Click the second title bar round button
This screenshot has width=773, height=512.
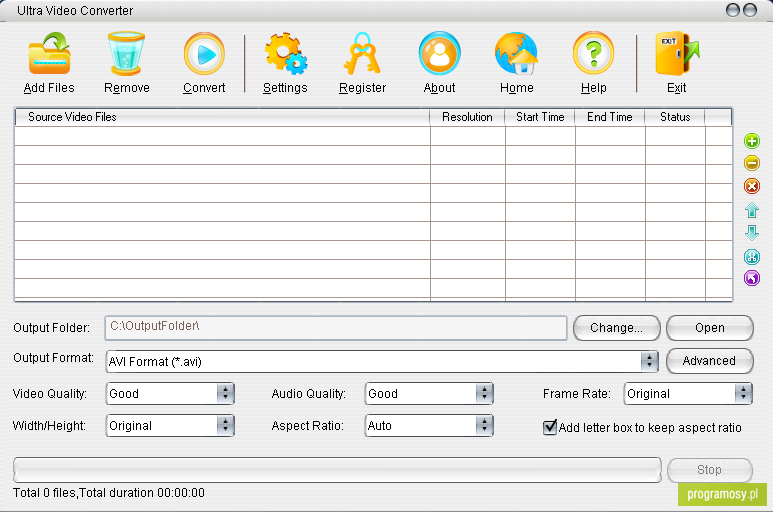point(750,10)
